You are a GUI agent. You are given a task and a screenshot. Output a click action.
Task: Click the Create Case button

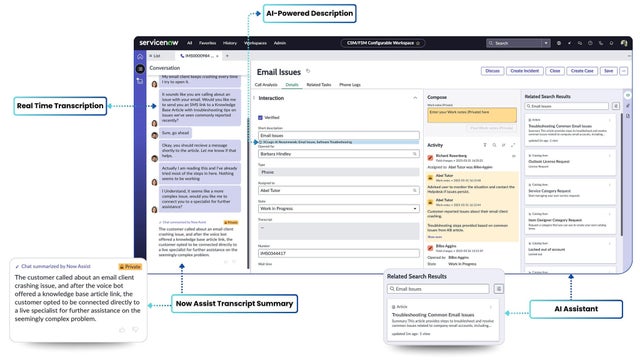coord(582,71)
